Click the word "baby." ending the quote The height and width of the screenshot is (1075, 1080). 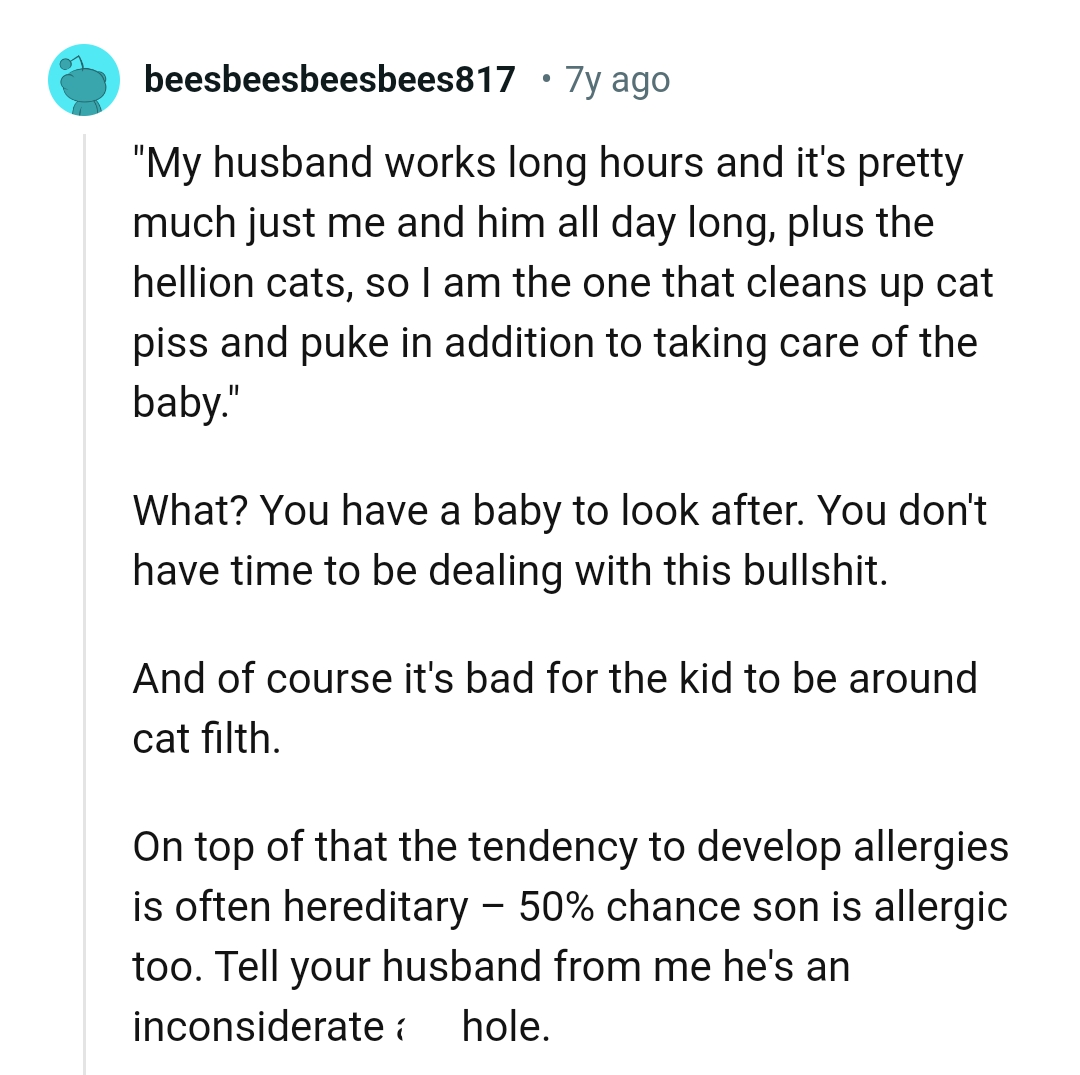tap(182, 403)
